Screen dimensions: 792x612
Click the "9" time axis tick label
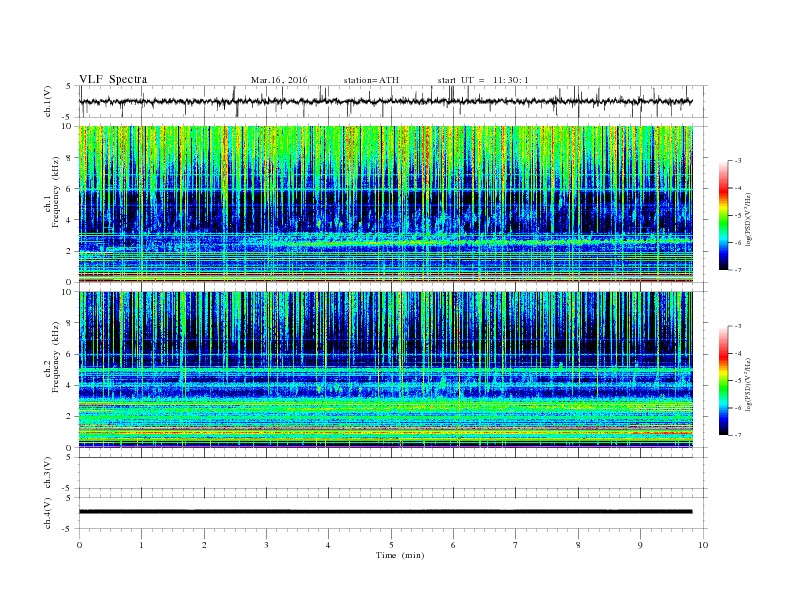coord(640,545)
